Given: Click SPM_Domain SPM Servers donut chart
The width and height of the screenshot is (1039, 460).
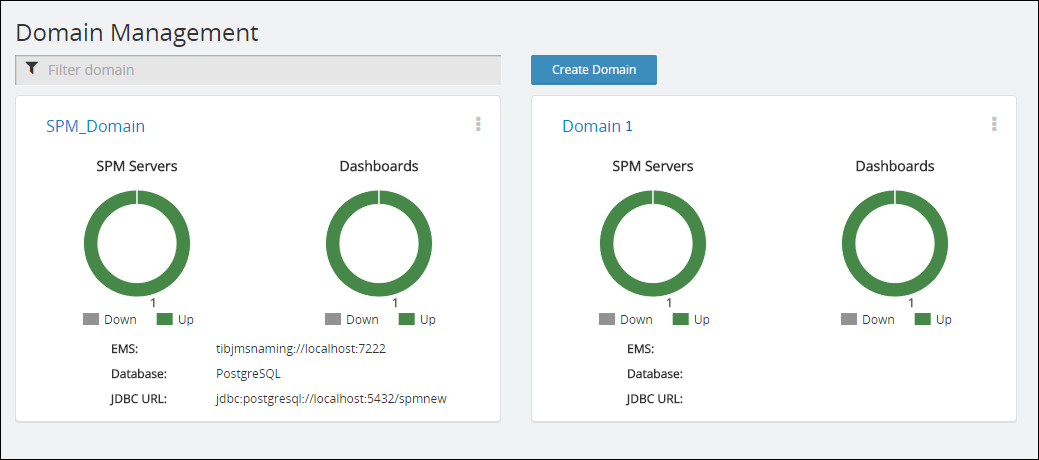Looking at the screenshot, I should pyautogui.click(x=137, y=243).
